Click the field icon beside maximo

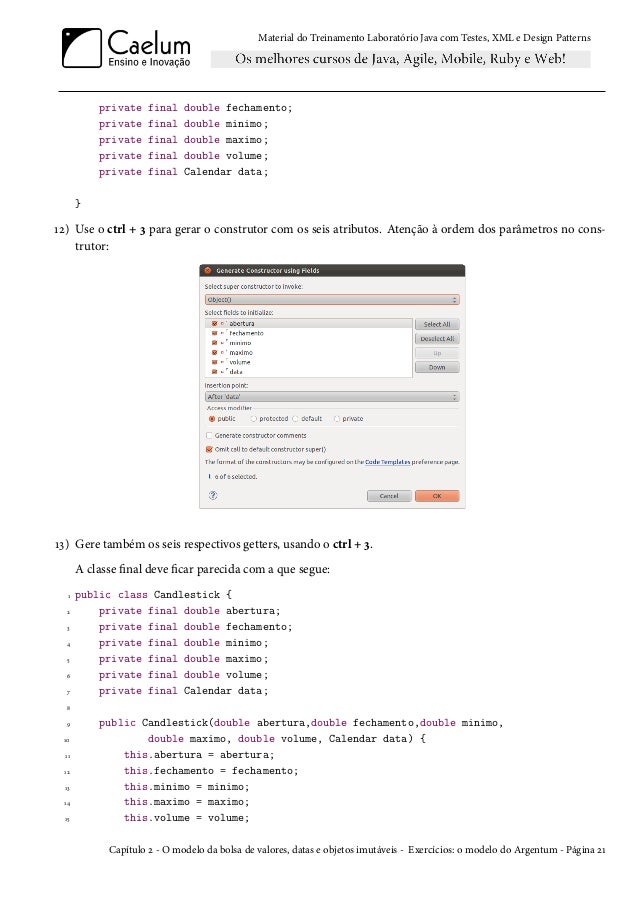[223, 352]
